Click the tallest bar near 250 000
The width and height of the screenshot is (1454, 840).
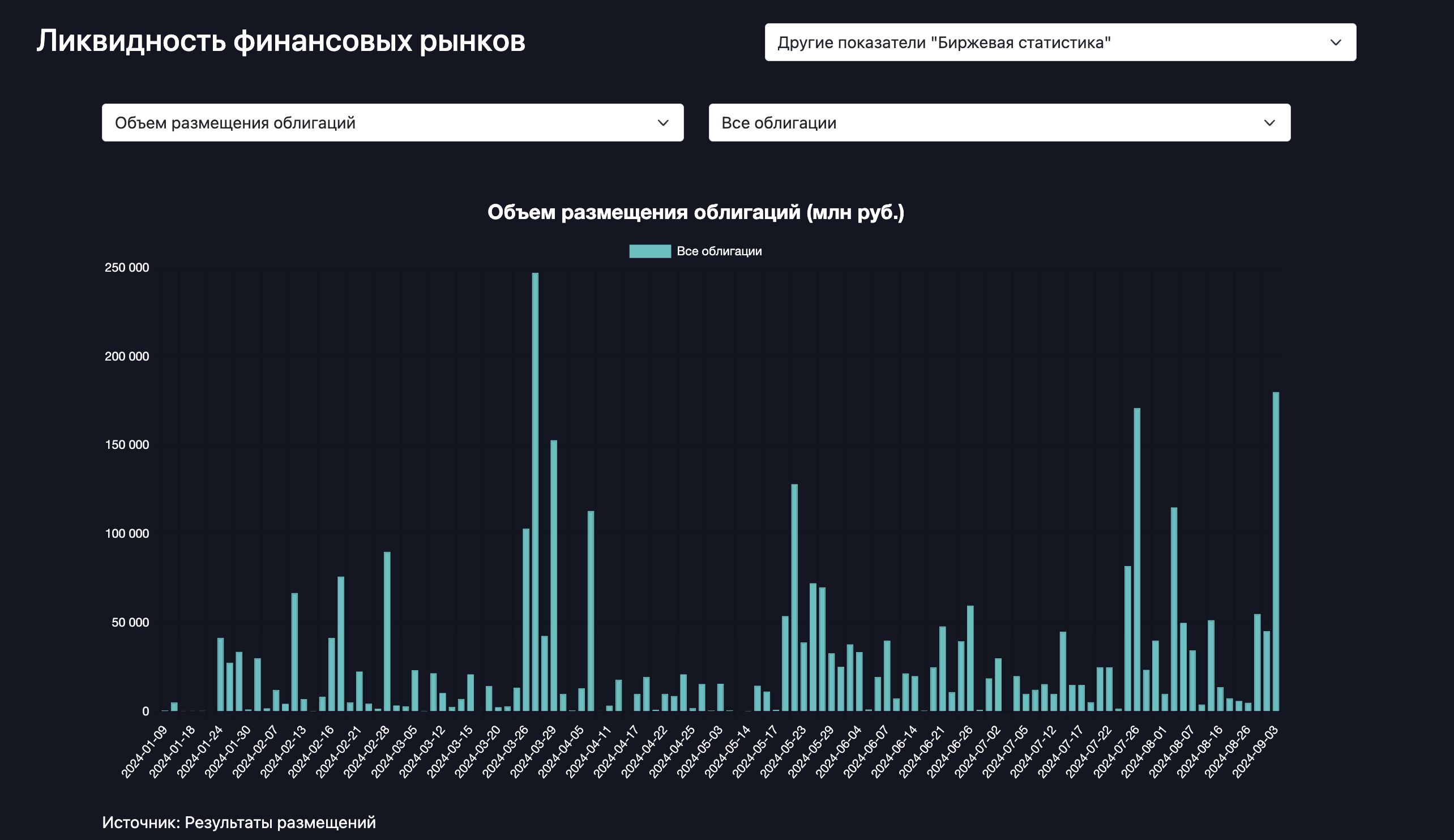tap(535, 491)
